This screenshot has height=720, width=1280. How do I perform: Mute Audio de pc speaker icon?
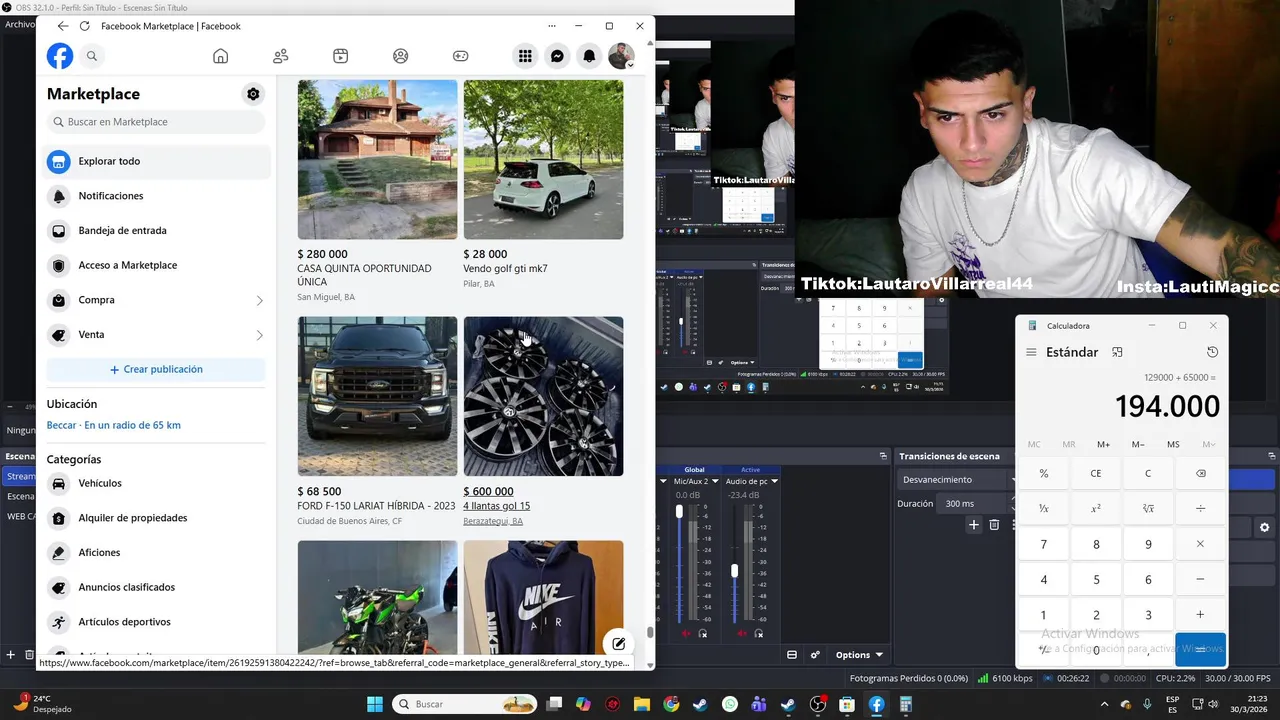(x=740, y=634)
